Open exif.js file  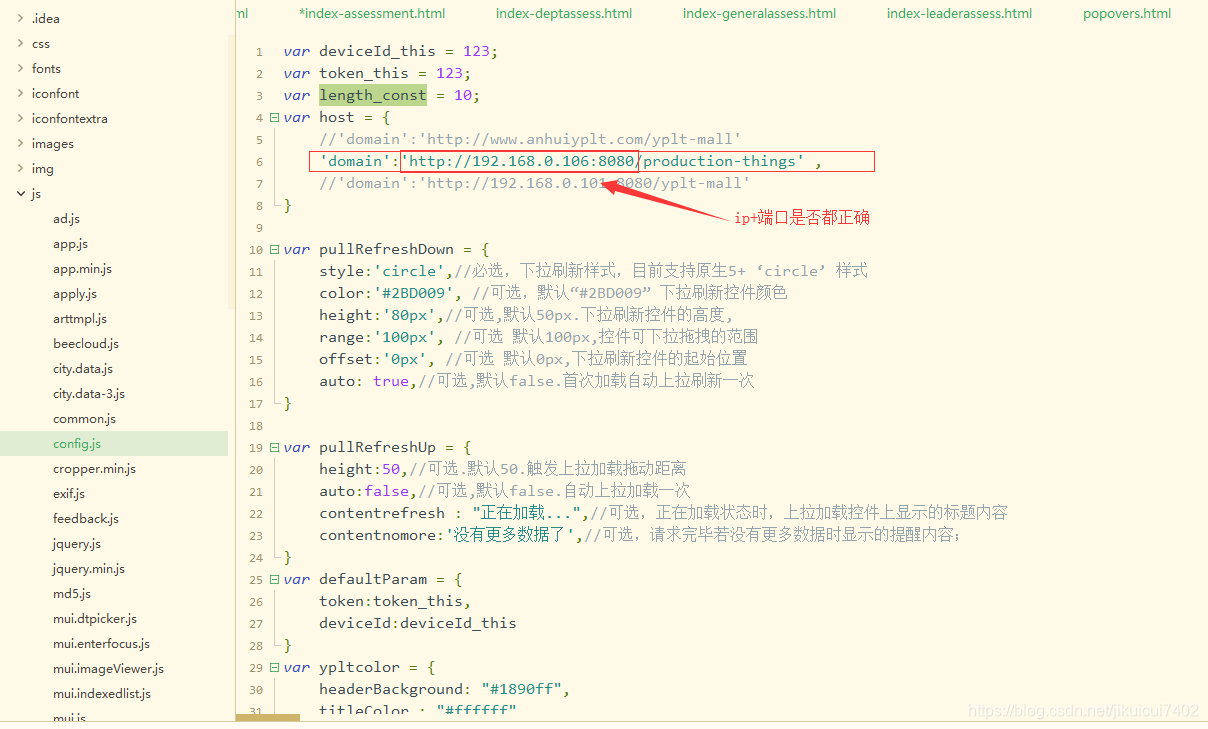tap(69, 494)
